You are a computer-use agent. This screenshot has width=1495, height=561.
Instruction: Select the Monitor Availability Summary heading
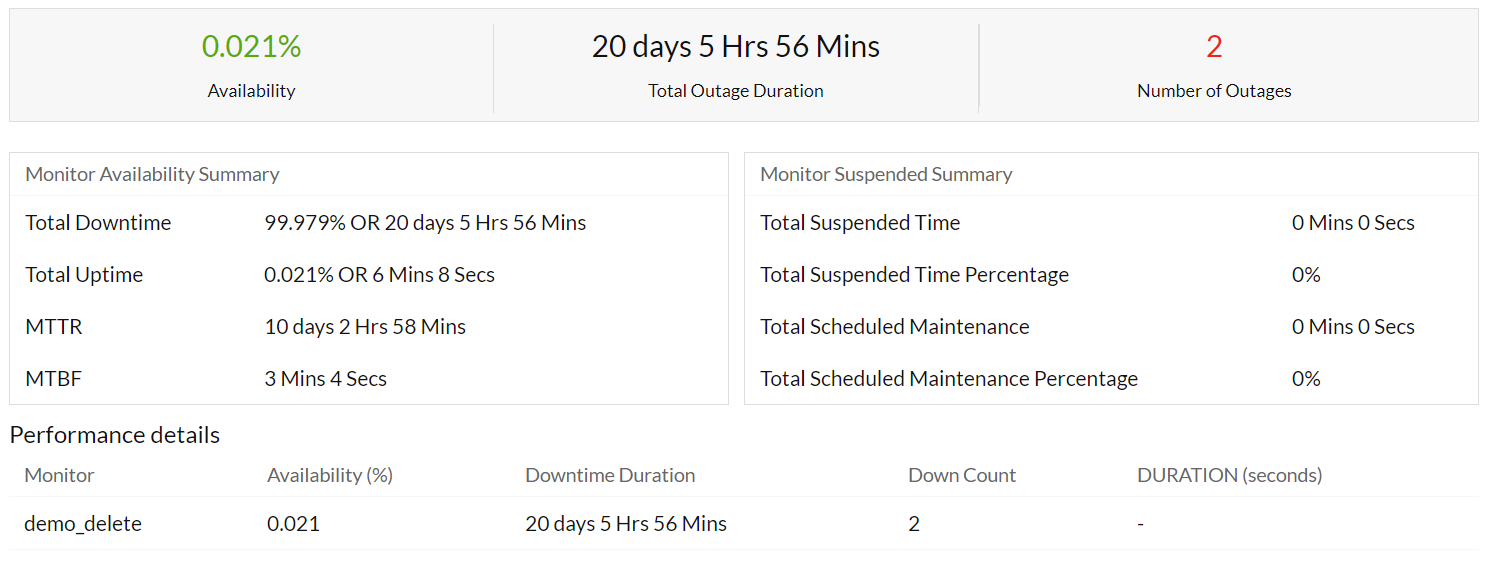152,175
